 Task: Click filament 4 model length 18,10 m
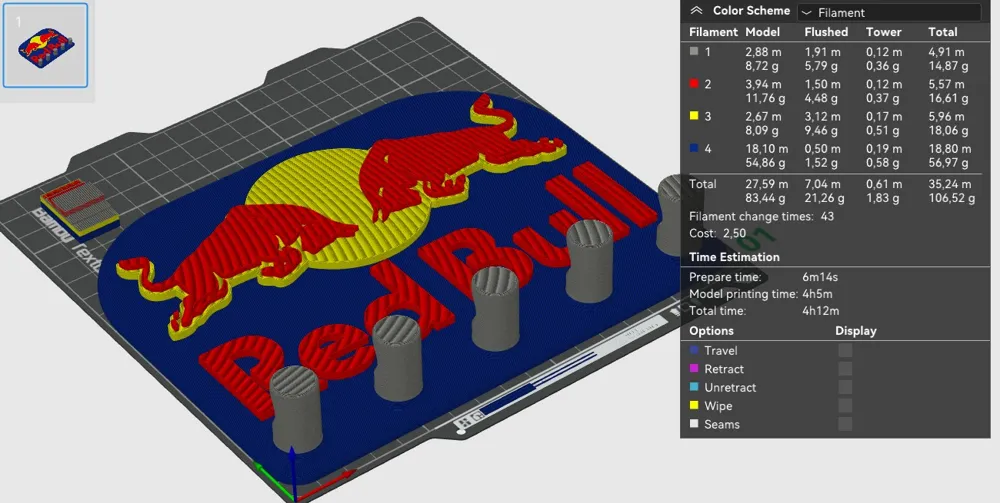[x=767, y=149]
